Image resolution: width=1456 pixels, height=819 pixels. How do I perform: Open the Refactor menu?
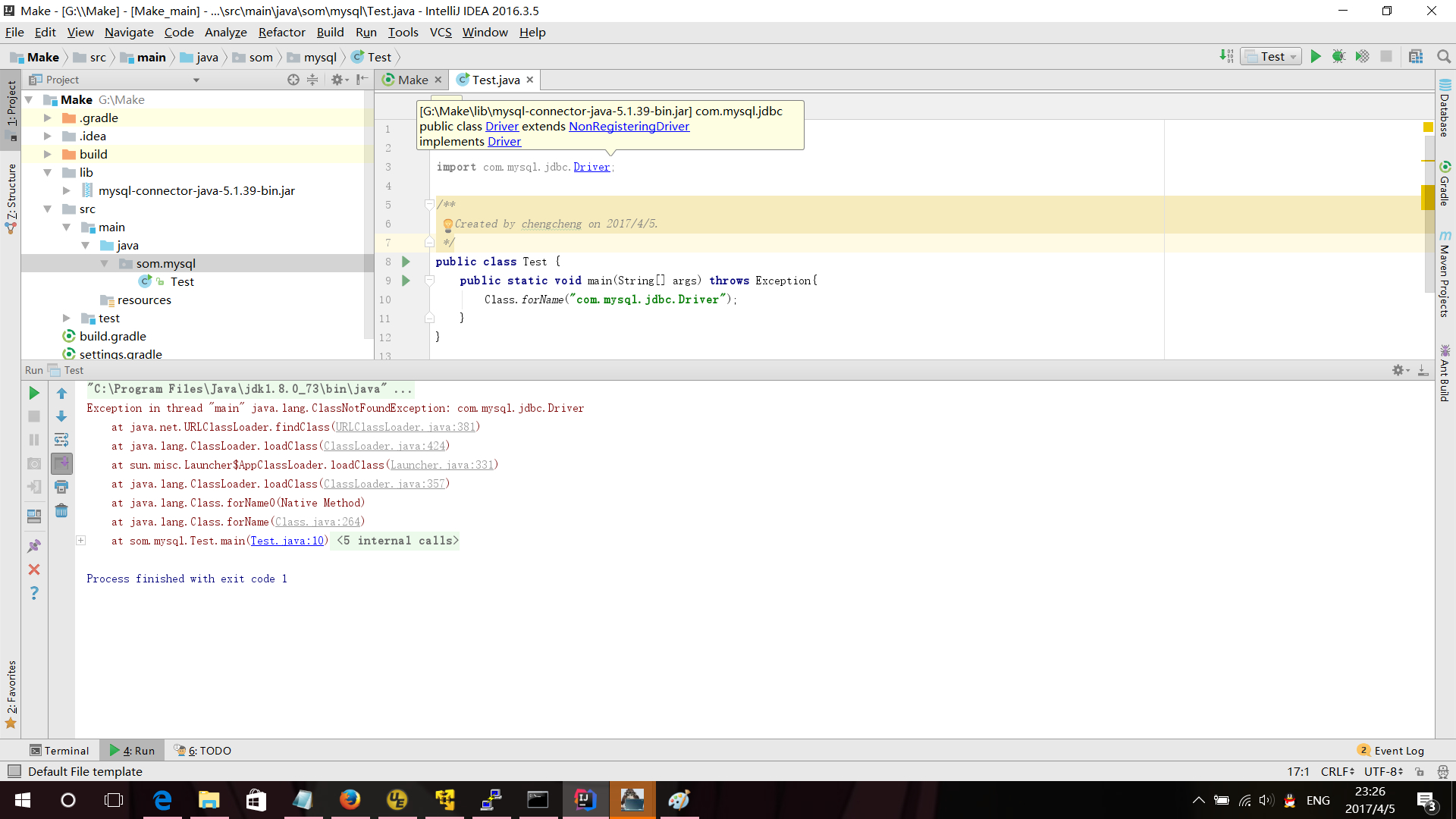(281, 32)
